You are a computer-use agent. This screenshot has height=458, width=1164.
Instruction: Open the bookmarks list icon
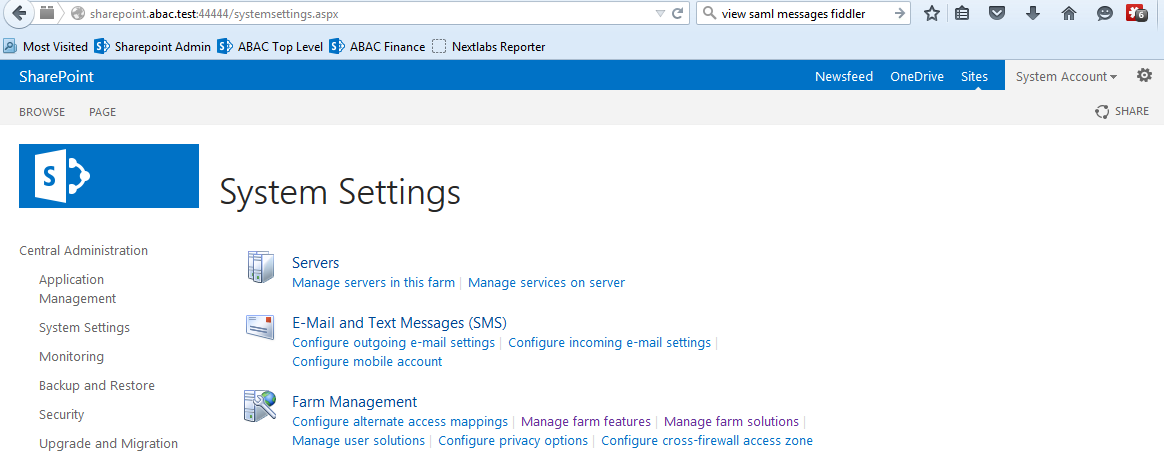tap(962, 13)
